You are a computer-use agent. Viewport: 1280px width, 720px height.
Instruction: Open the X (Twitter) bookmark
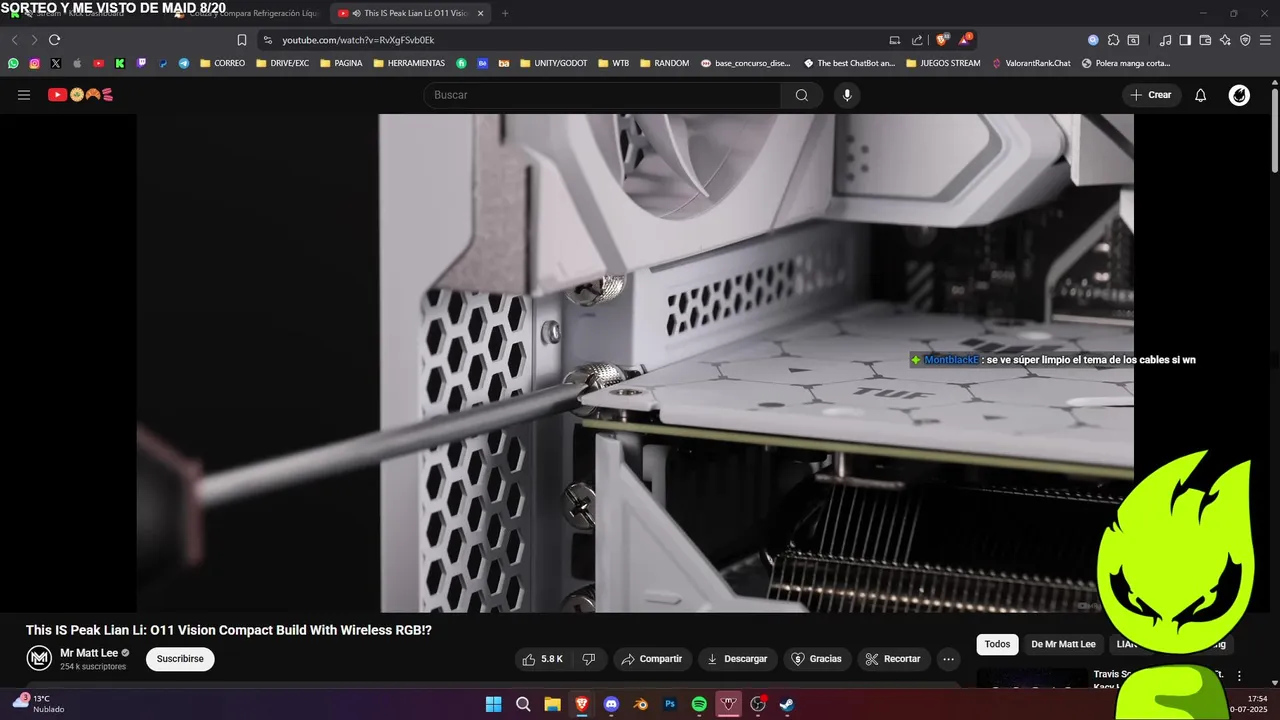pyautogui.click(x=55, y=63)
